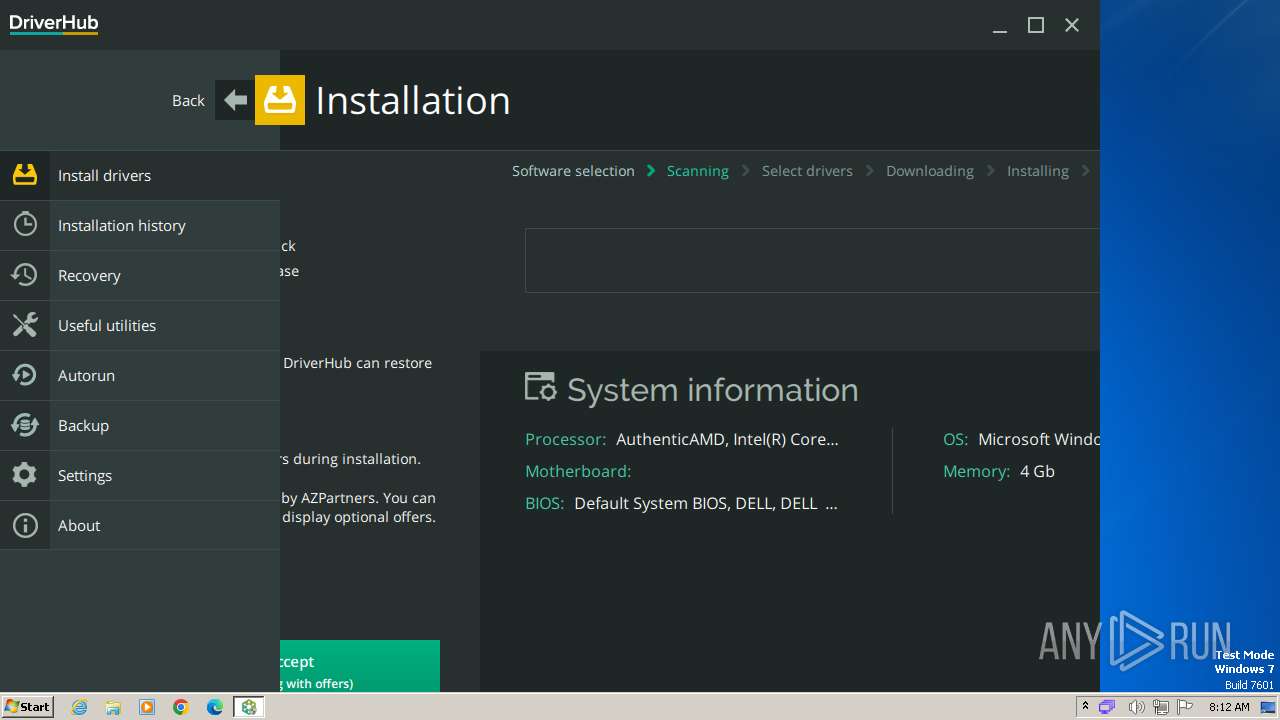The image size is (1280, 720).
Task: Click the DriverHub taskbar button
Action: [x=248, y=707]
